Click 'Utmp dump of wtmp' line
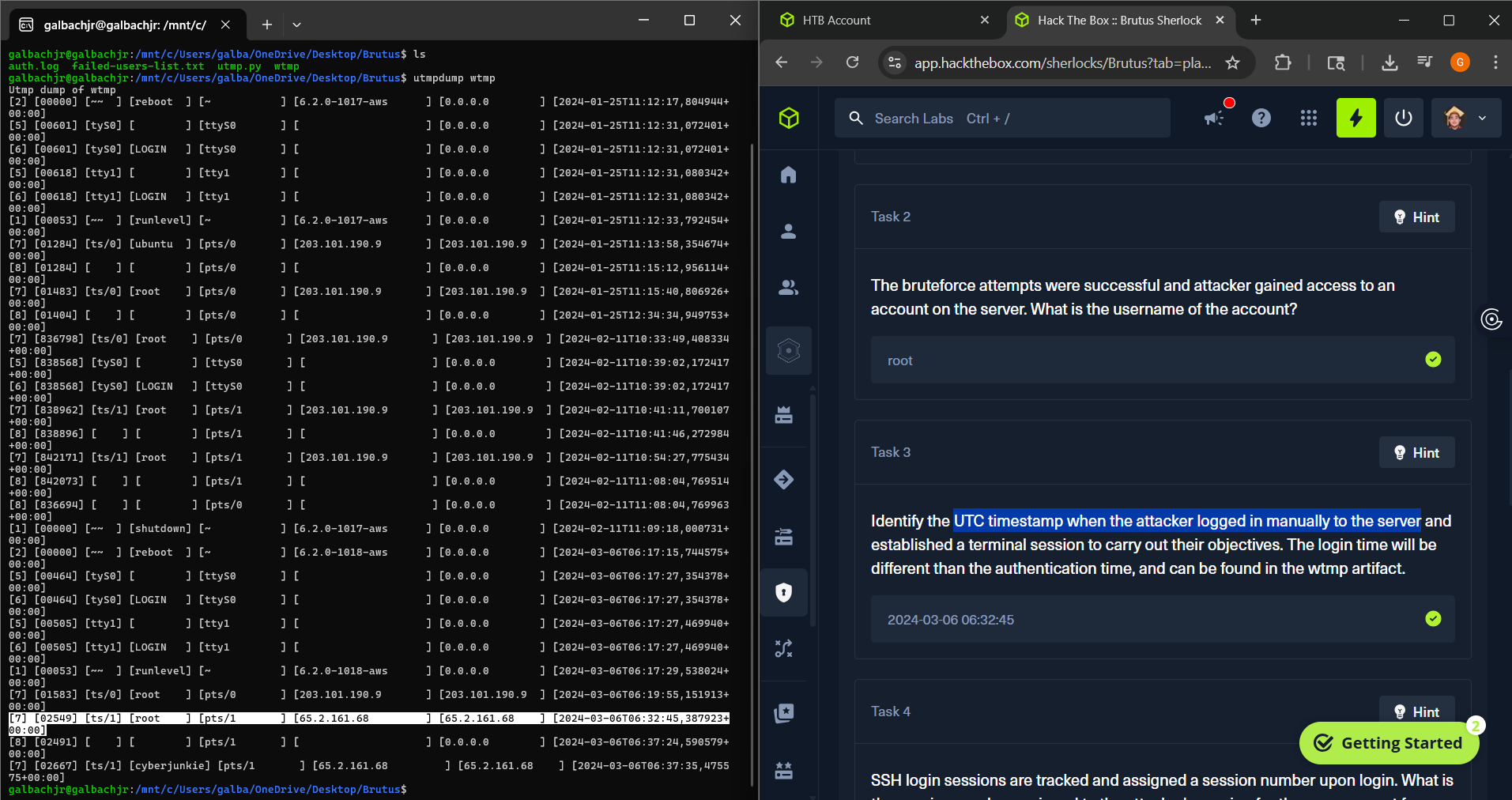Image resolution: width=1512 pixels, height=800 pixels. point(62,90)
